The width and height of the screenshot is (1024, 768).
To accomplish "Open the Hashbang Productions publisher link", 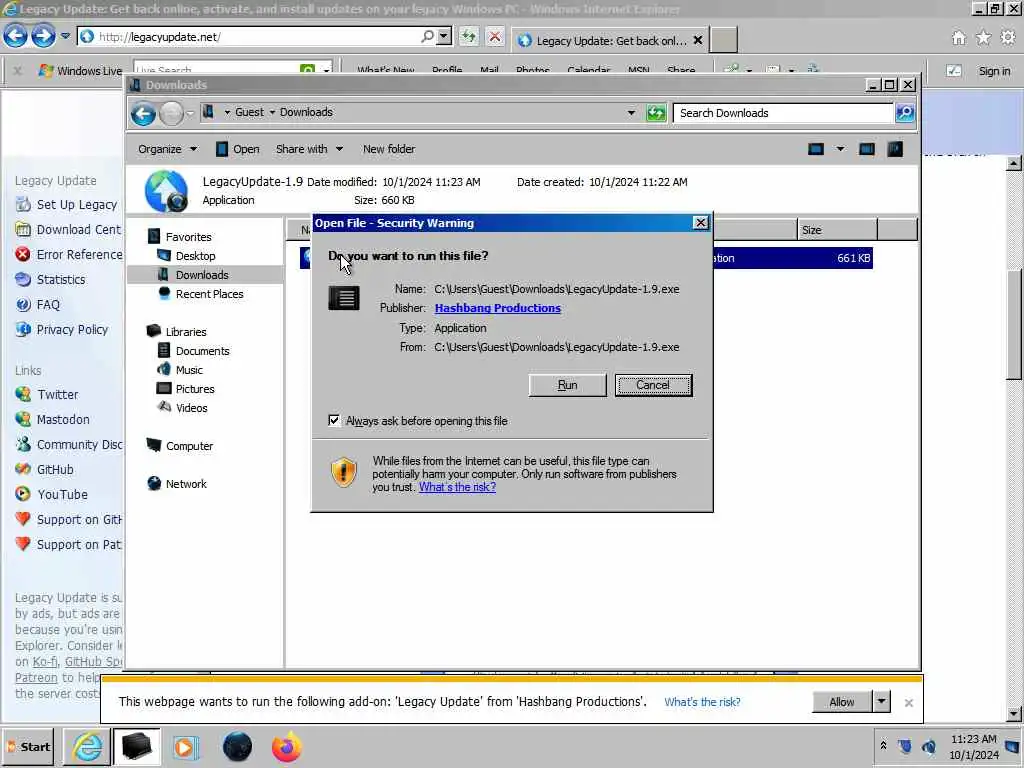I will [498, 308].
